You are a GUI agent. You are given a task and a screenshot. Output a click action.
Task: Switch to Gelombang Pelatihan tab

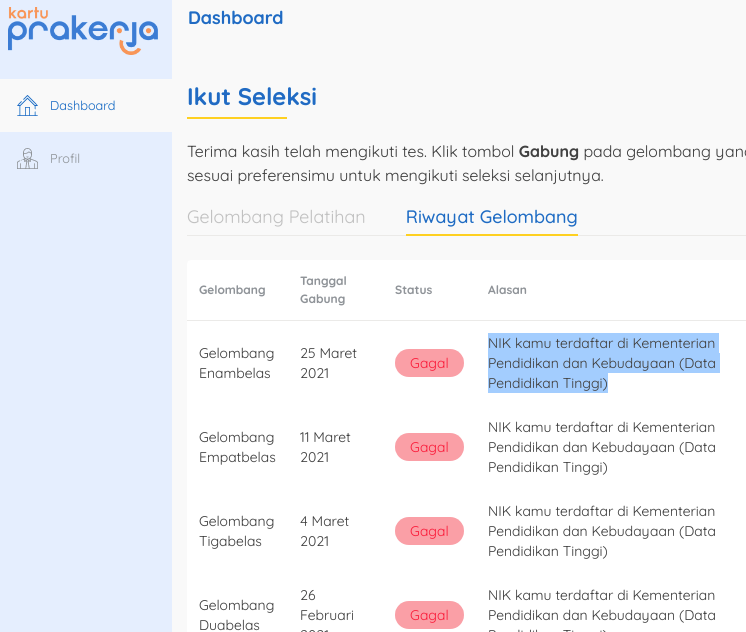click(x=276, y=217)
